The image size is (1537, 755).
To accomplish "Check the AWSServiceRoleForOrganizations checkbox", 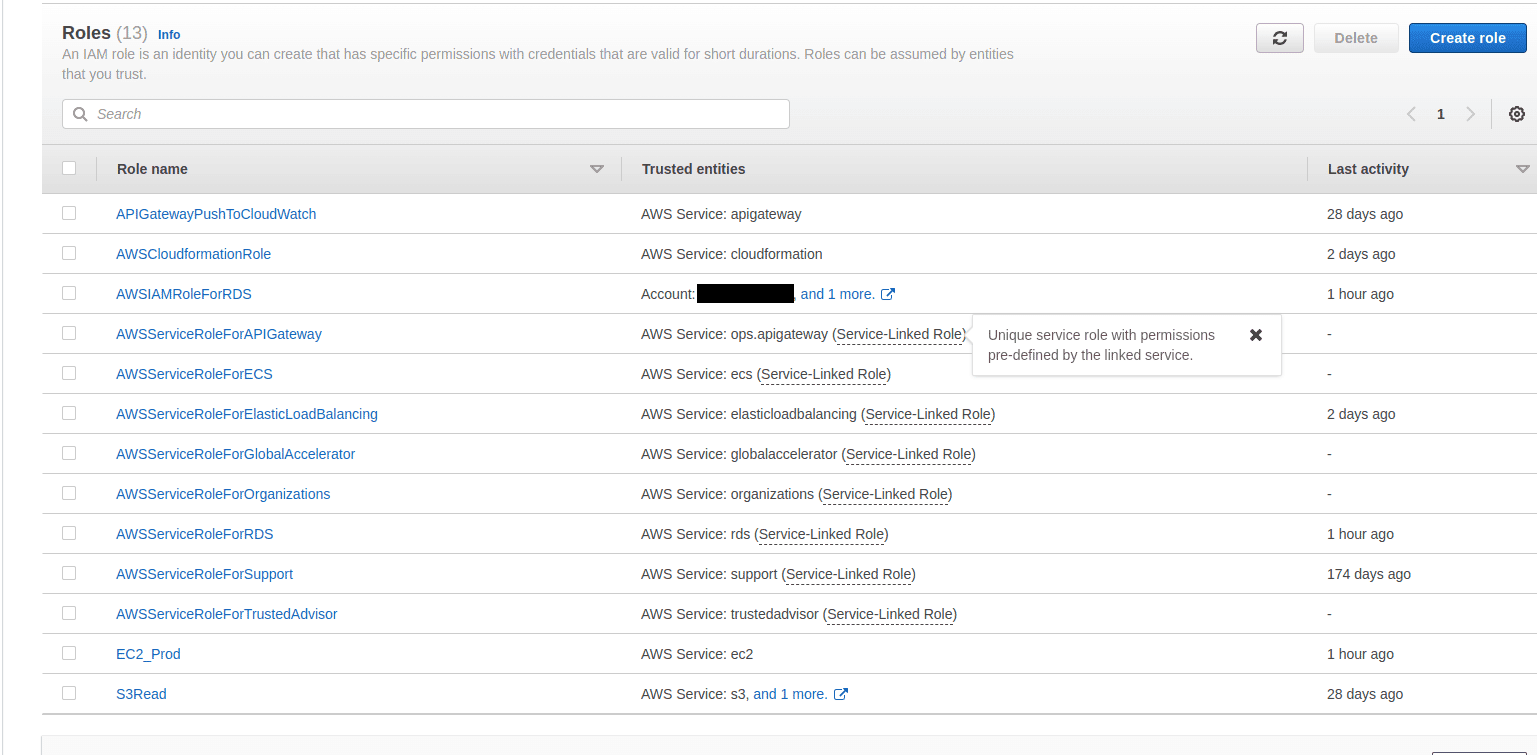I will tap(69, 493).
